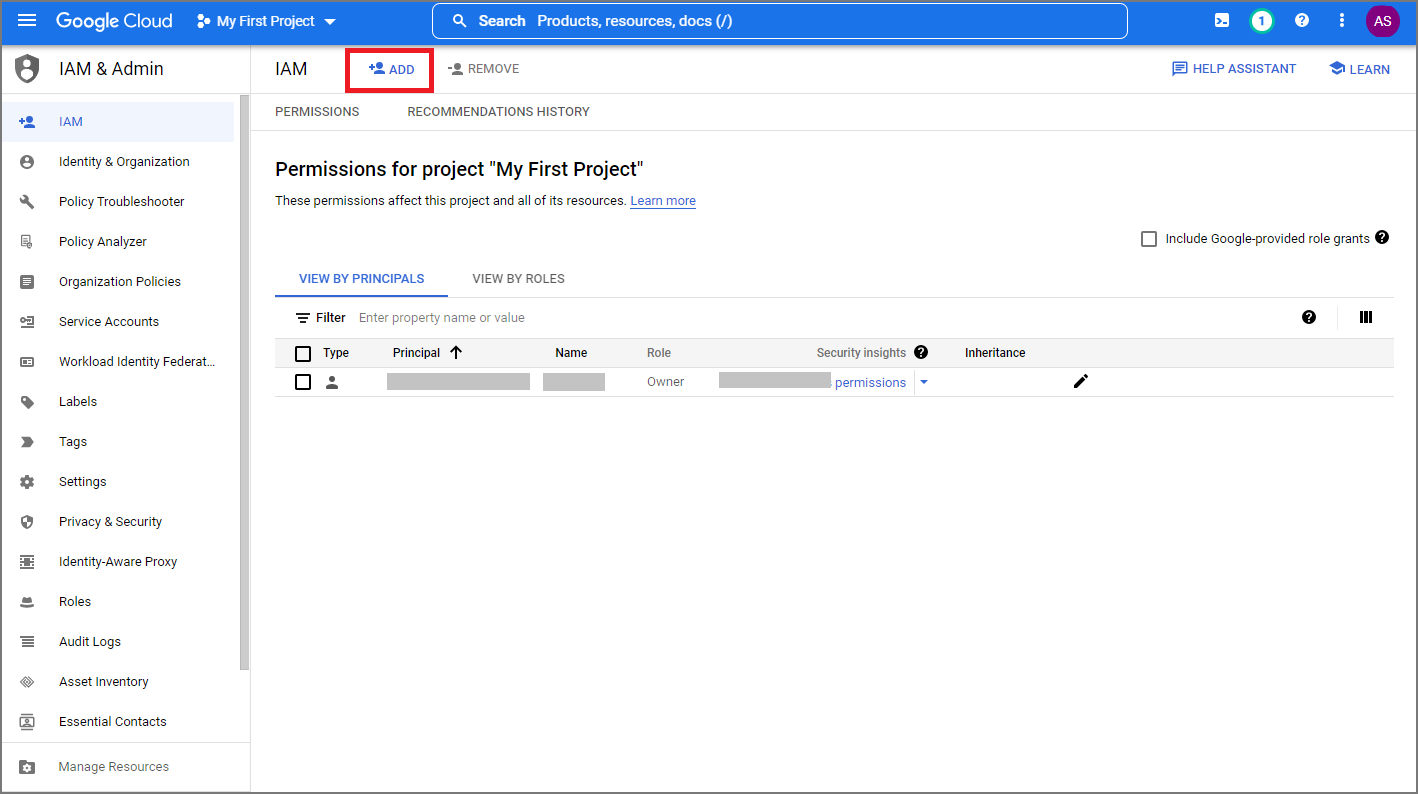Click the Tags sidebar icon

[27, 442]
